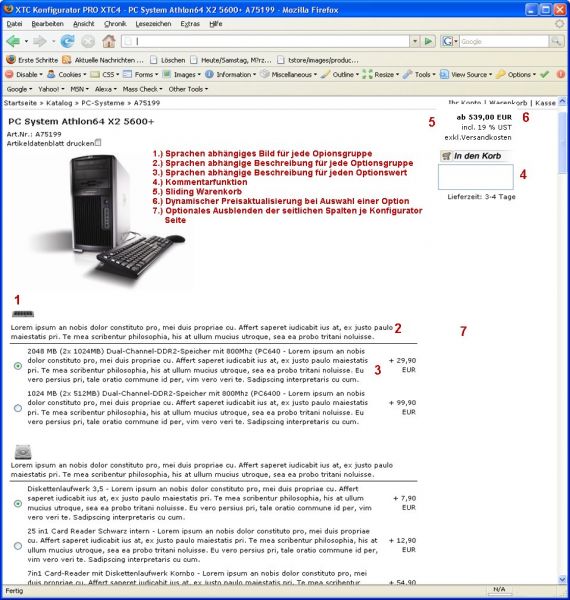Click the Artikeldatenblatt drucken link
The image size is (570, 600).
(x=50, y=143)
